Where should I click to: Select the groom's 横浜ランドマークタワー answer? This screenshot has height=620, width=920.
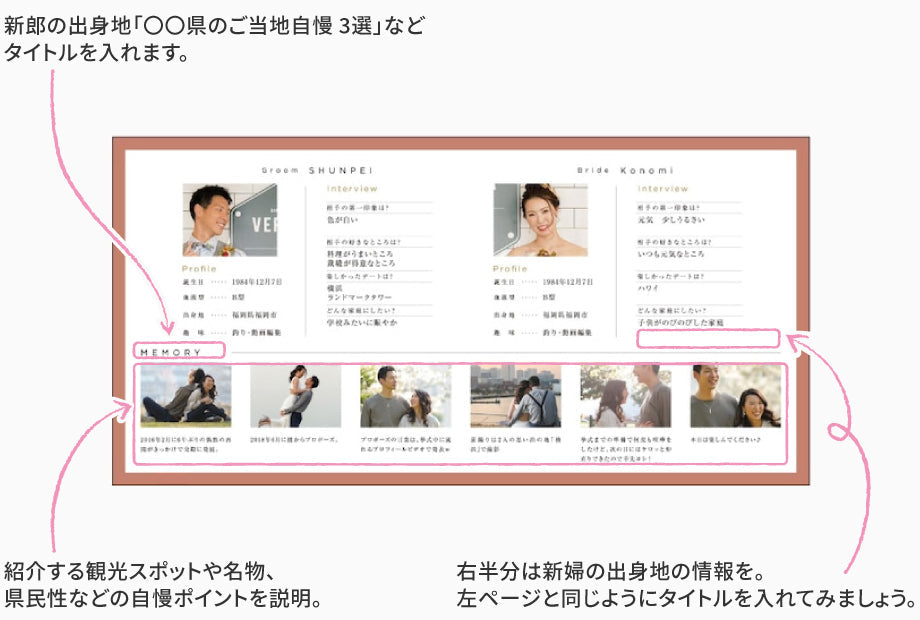[360, 293]
